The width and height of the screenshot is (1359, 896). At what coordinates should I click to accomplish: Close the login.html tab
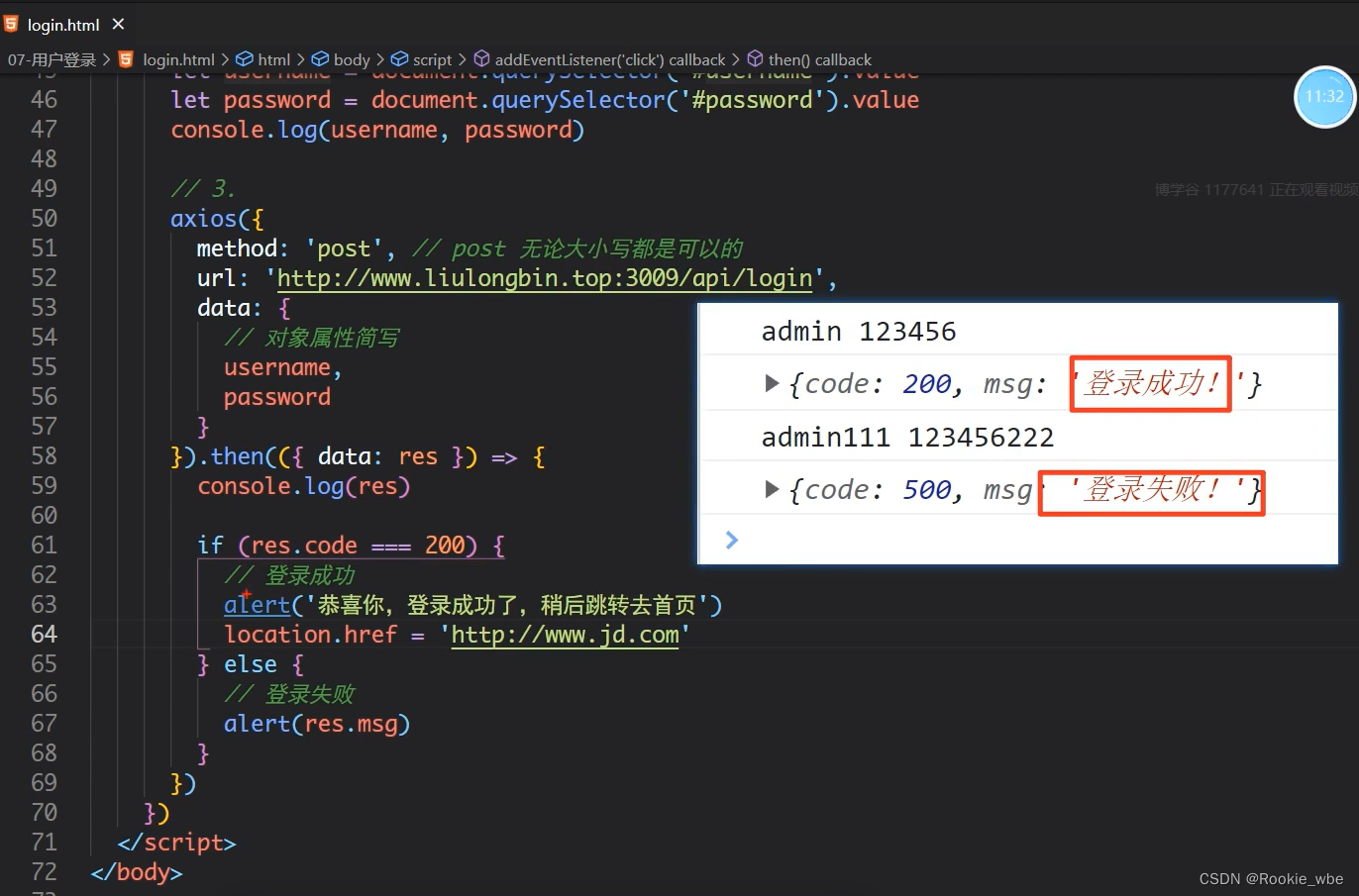[x=118, y=24]
